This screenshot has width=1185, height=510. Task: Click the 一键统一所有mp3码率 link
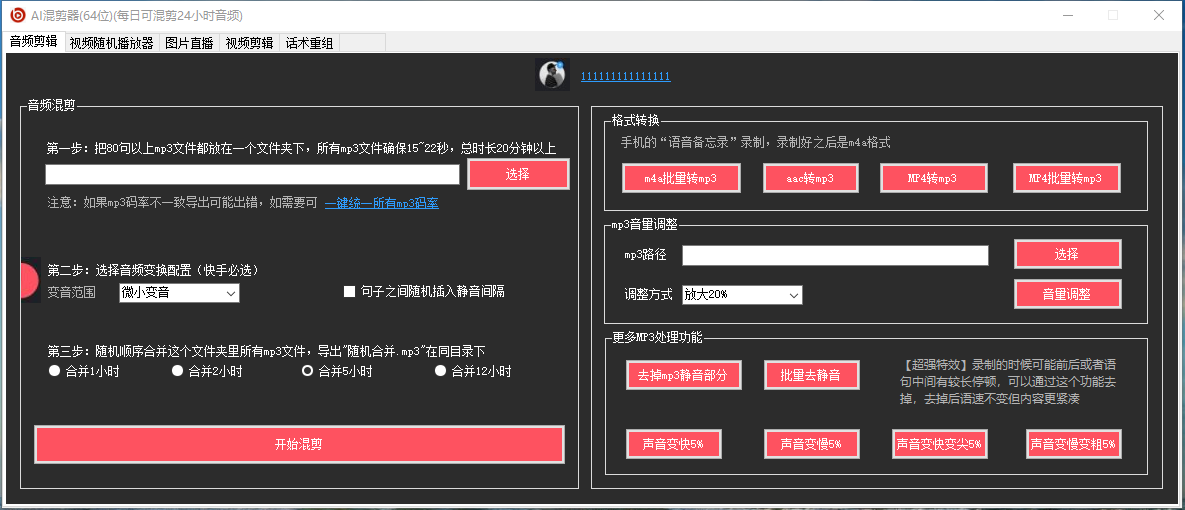coord(381,203)
